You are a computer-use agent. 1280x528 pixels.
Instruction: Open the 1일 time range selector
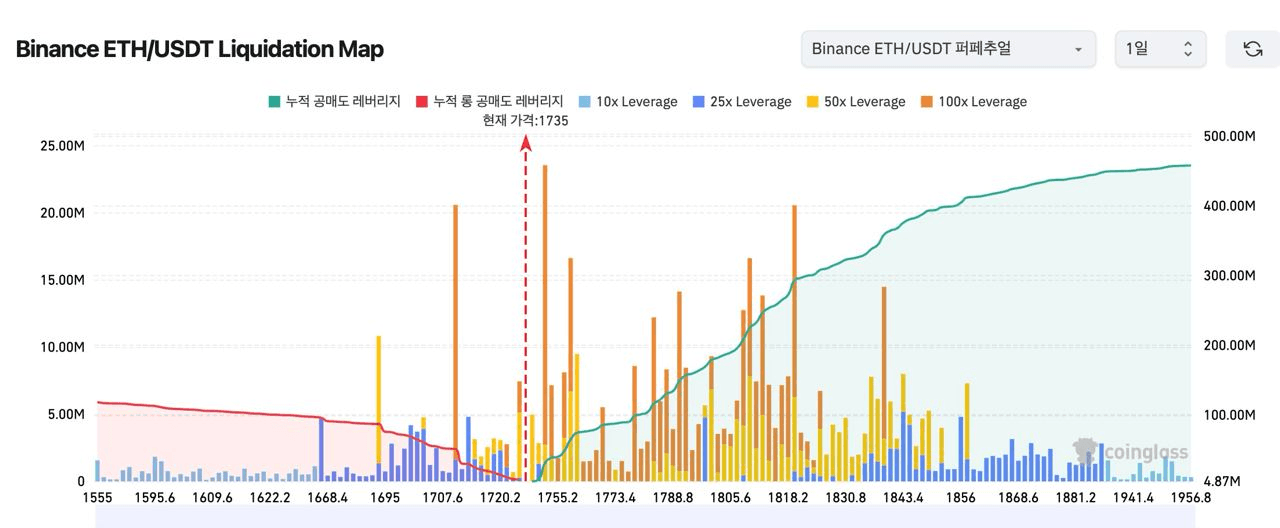[1160, 49]
